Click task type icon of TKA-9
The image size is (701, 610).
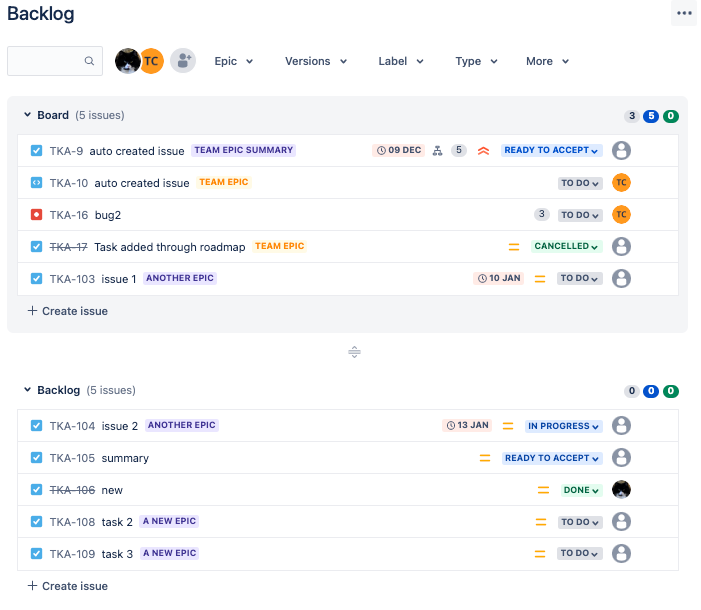[x=37, y=151]
